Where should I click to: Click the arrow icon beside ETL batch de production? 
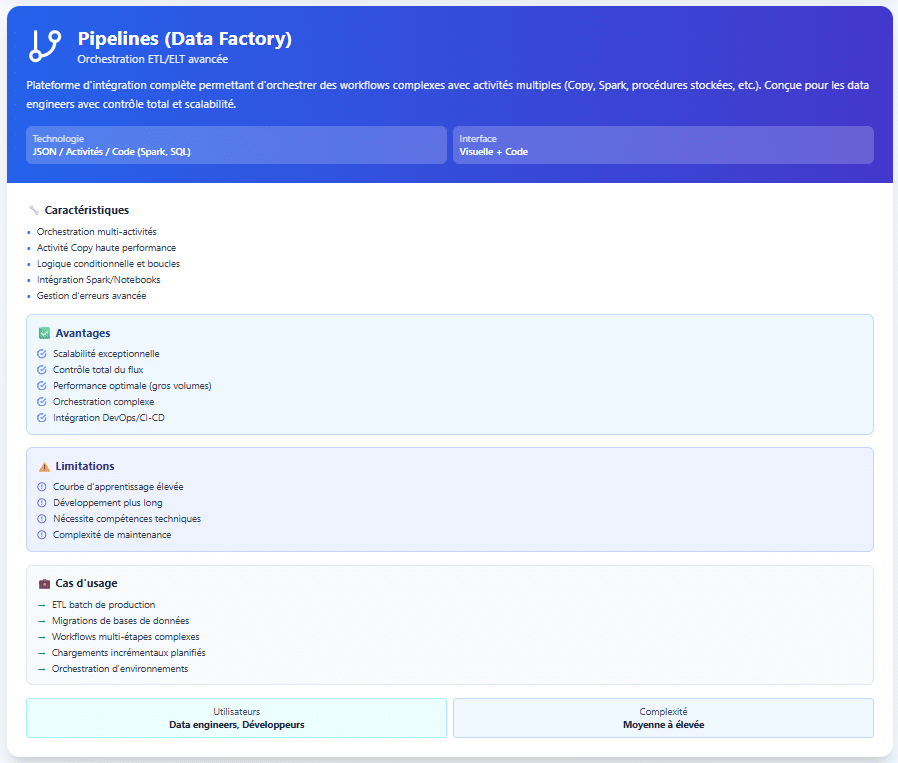(x=41, y=605)
